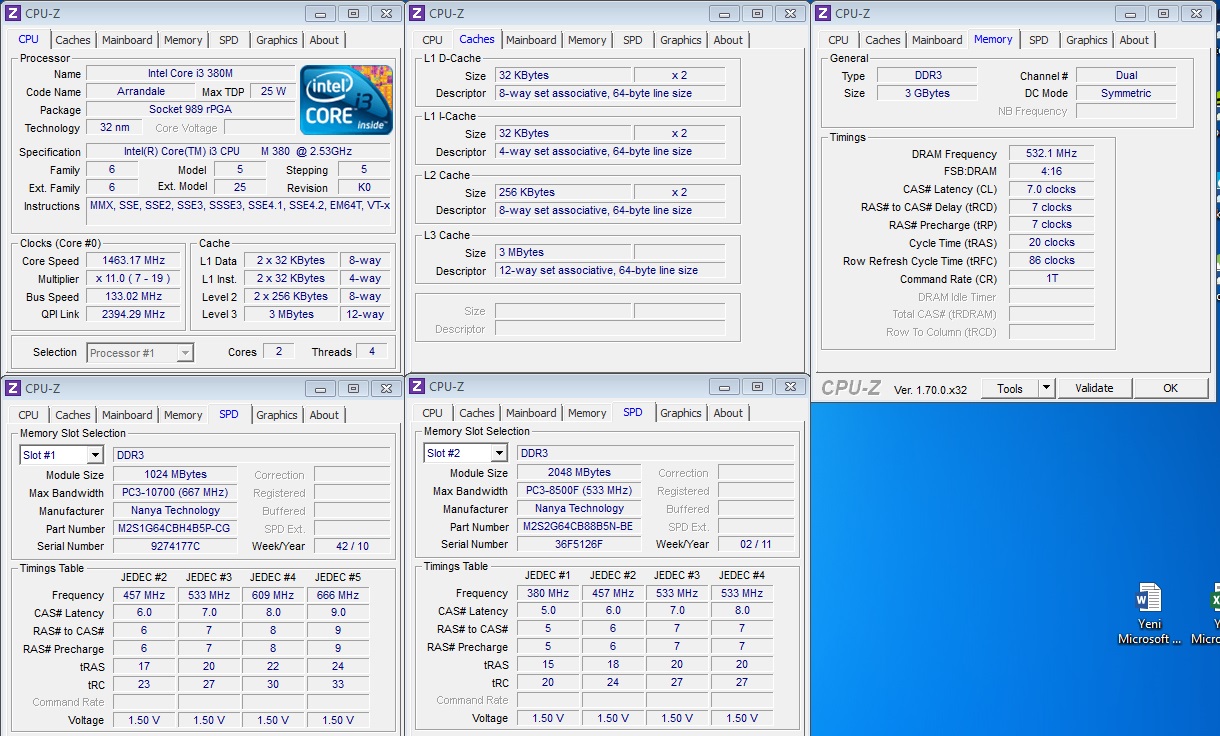Click the Revision value K0
Image resolution: width=1220 pixels, height=736 pixels.
(x=364, y=187)
